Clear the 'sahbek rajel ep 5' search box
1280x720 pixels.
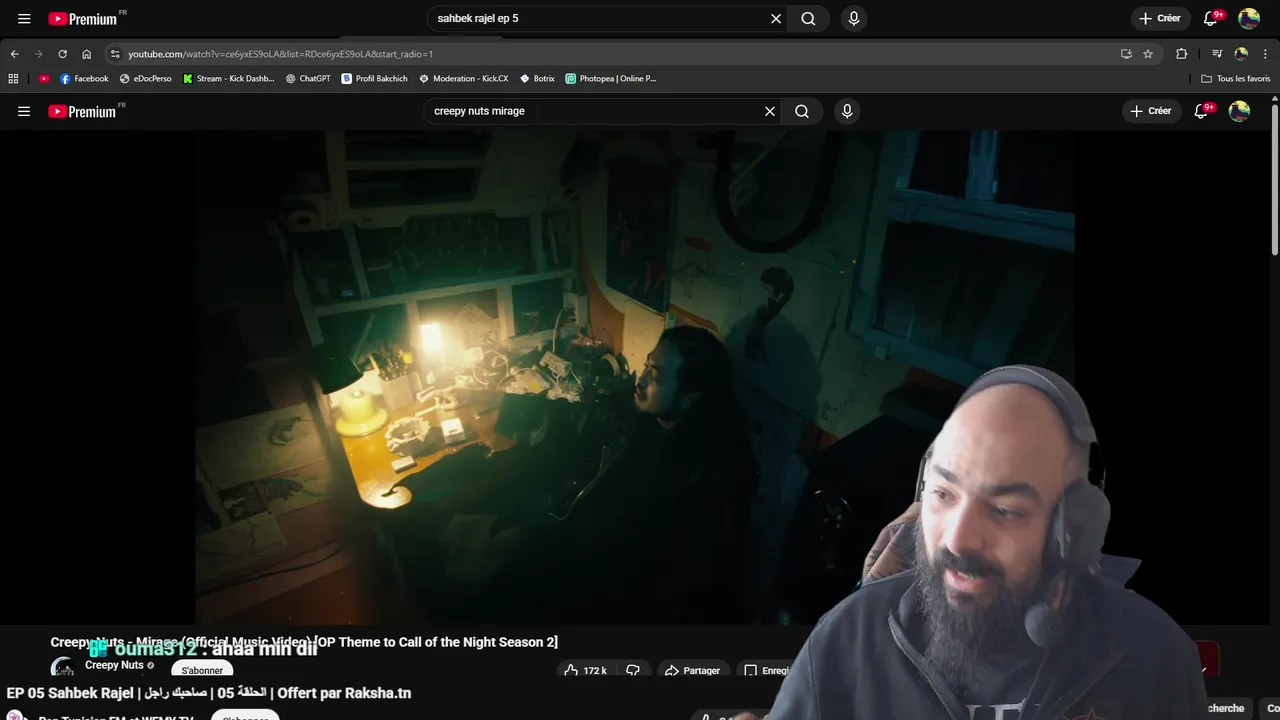click(x=776, y=18)
